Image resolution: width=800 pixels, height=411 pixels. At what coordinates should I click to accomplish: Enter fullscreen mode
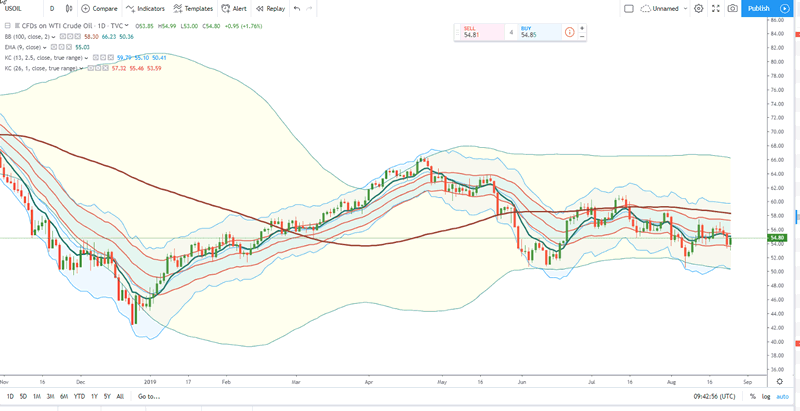716,8
